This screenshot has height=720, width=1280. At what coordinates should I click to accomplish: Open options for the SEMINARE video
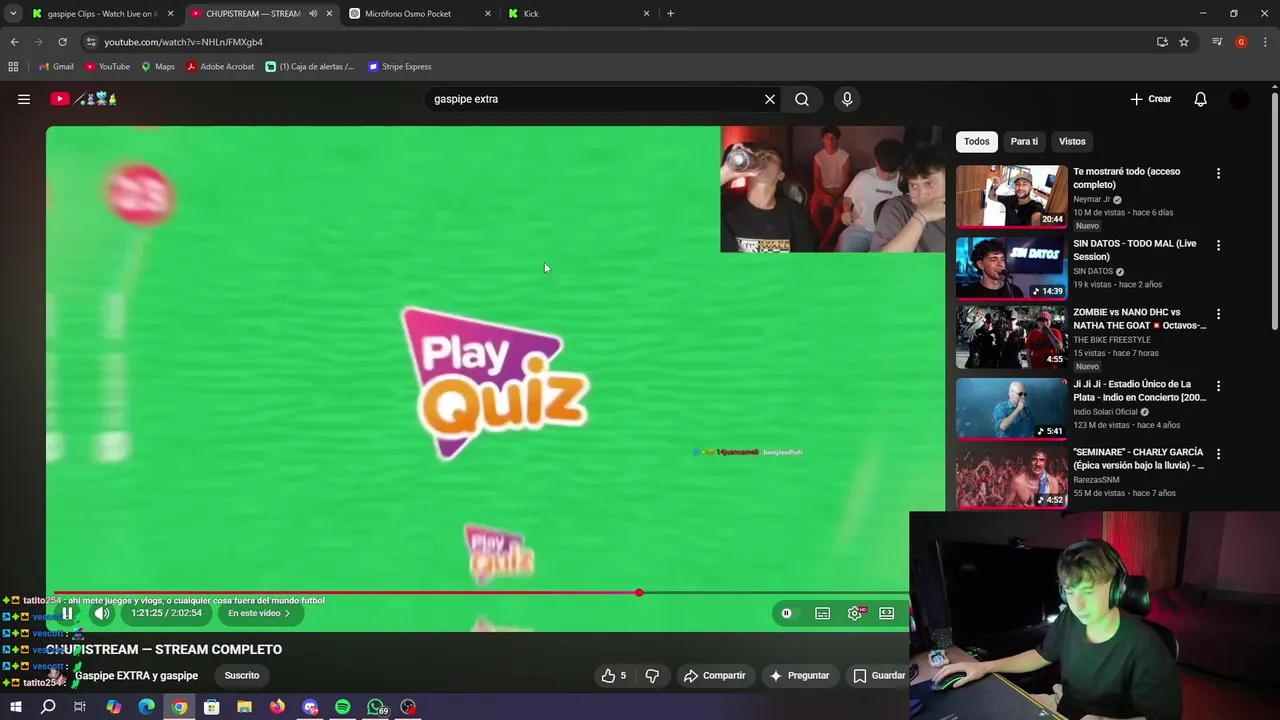(1218, 454)
